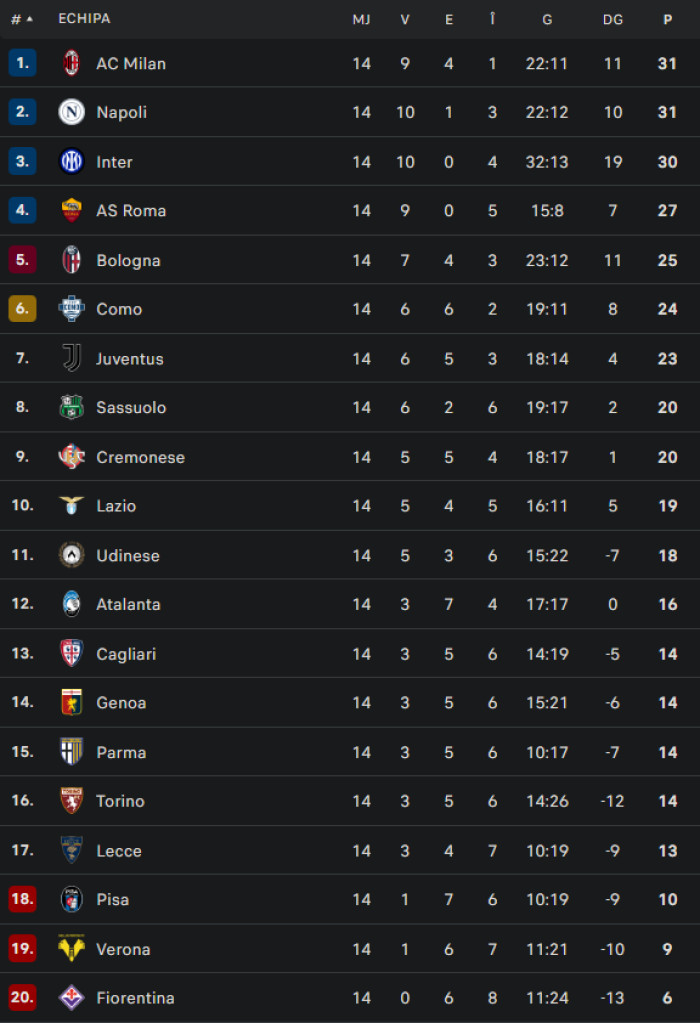Click the Fiorentina club logo
700x1023 pixels.
[71, 998]
